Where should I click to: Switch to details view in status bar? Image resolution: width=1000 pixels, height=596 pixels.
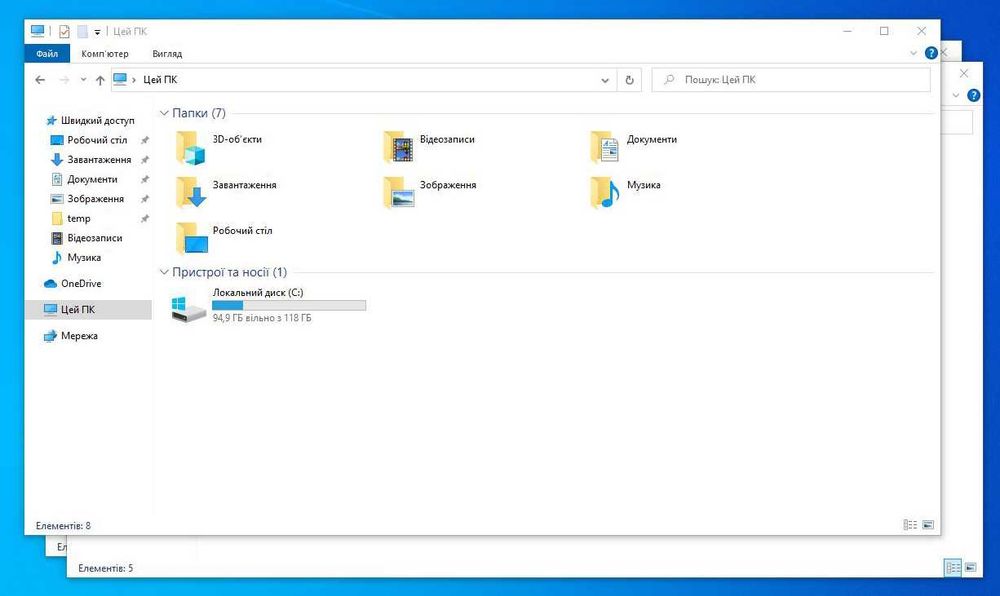[x=910, y=525]
